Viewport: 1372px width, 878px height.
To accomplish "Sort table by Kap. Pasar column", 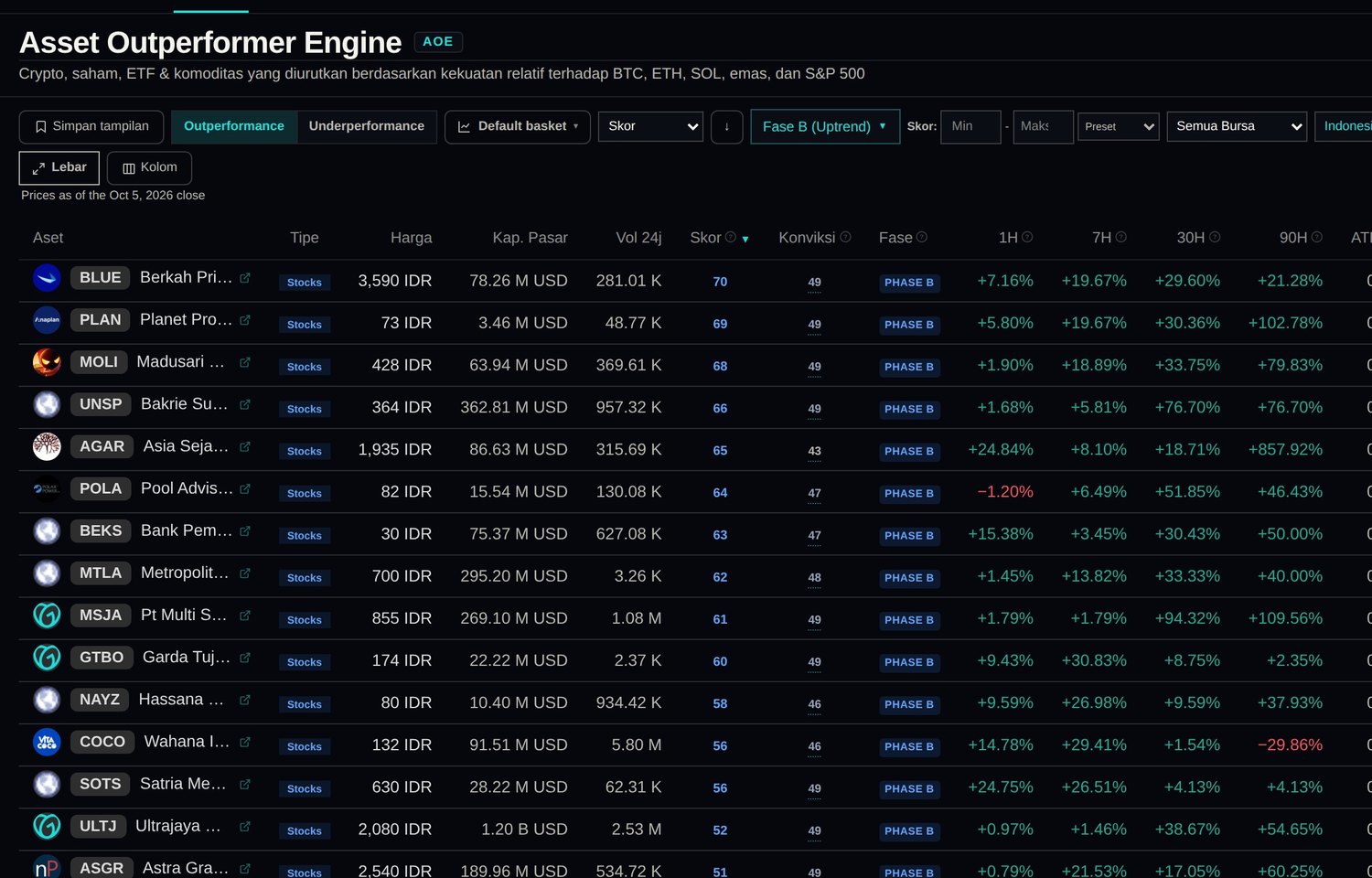I will pyautogui.click(x=530, y=238).
